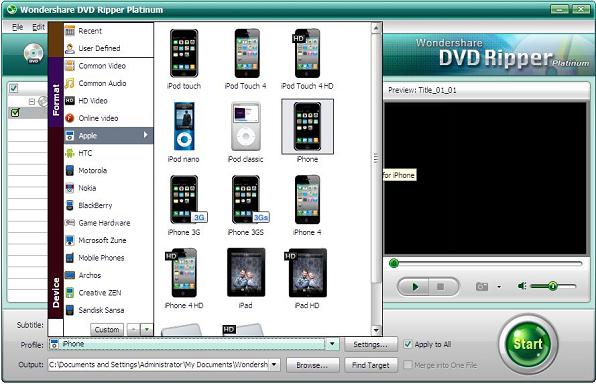Select the Nokia device category
596x384 pixels.
click(108, 188)
